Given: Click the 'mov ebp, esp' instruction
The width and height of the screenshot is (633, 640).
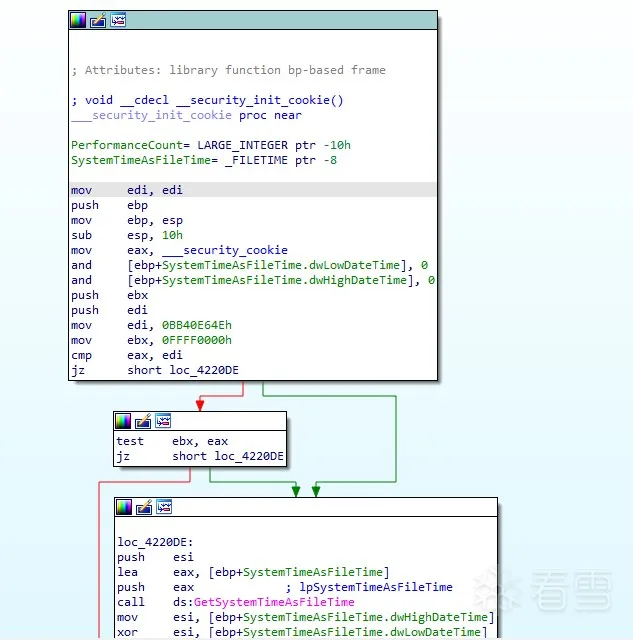Looking at the screenshot, I should pos(127,220).
